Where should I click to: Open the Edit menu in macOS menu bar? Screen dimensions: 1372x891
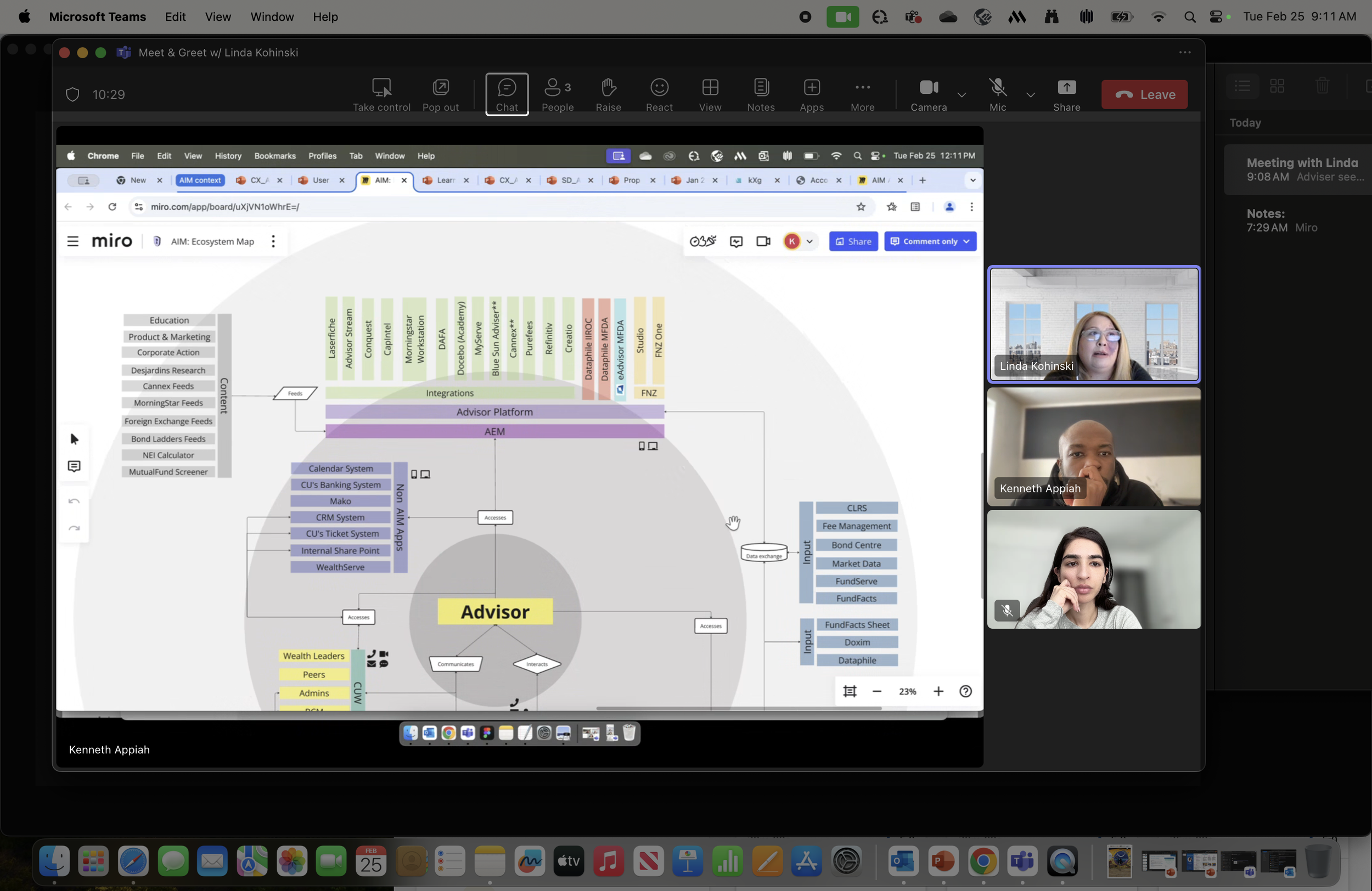click(x=175, y=16)
